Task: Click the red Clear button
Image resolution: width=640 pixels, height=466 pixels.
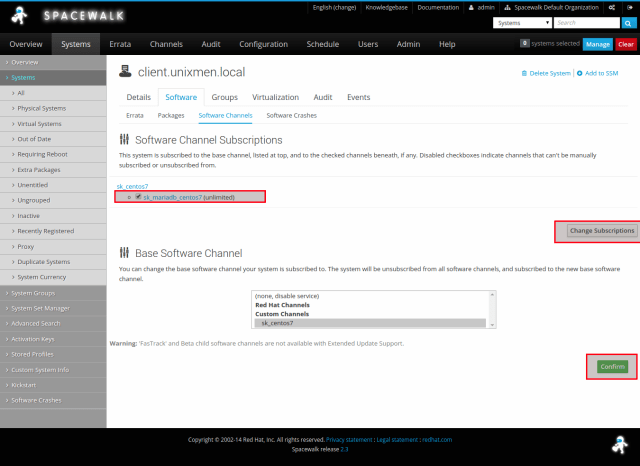Action: [626, 44]
